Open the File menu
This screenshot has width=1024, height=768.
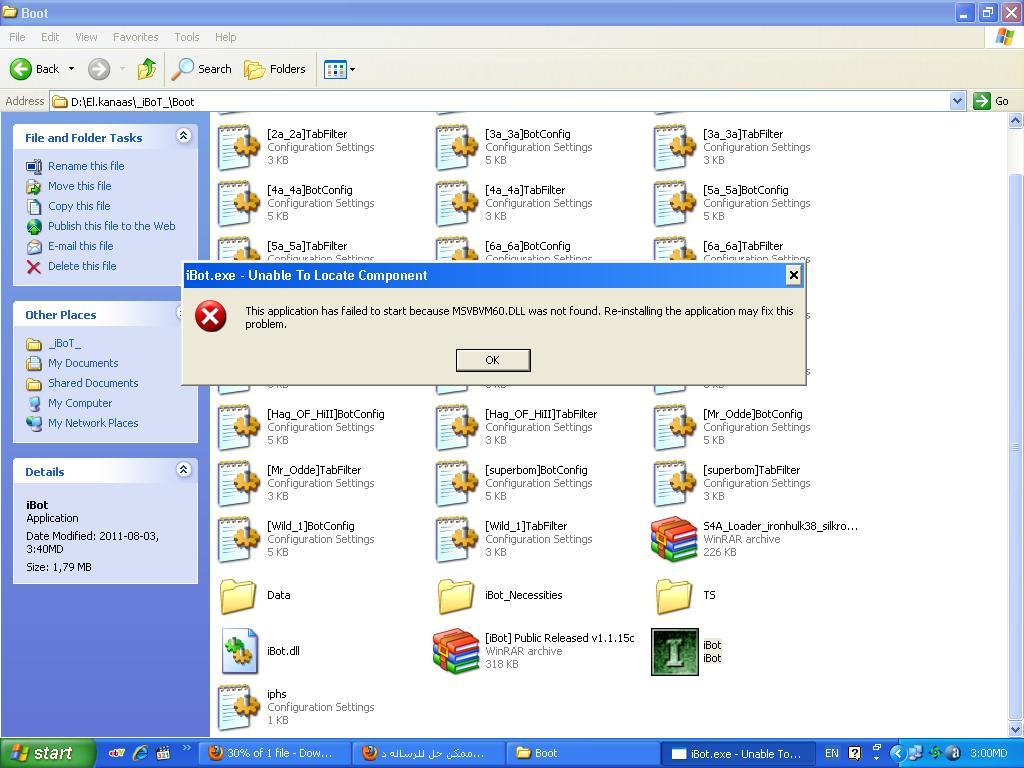17,37
